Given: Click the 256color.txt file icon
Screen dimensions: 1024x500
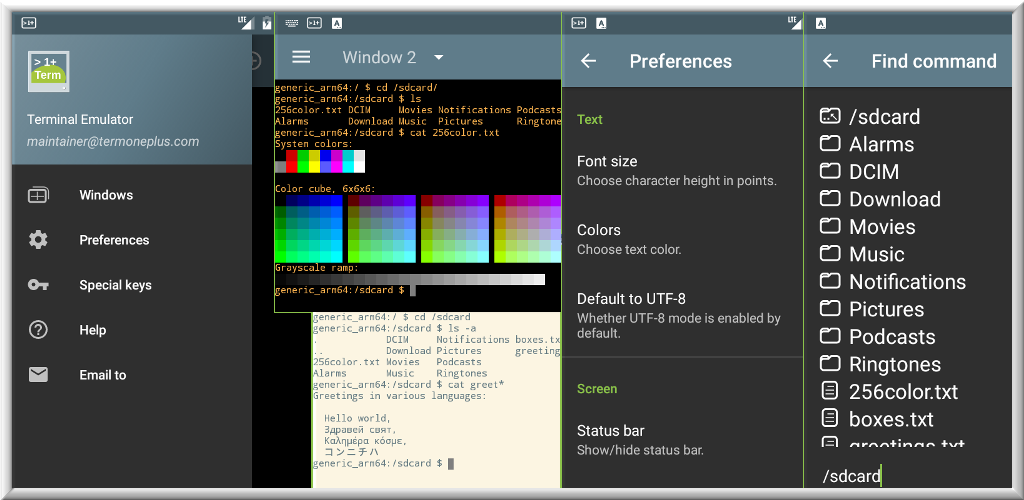Looking at the screenshot, I should click(x=829, y=391).
